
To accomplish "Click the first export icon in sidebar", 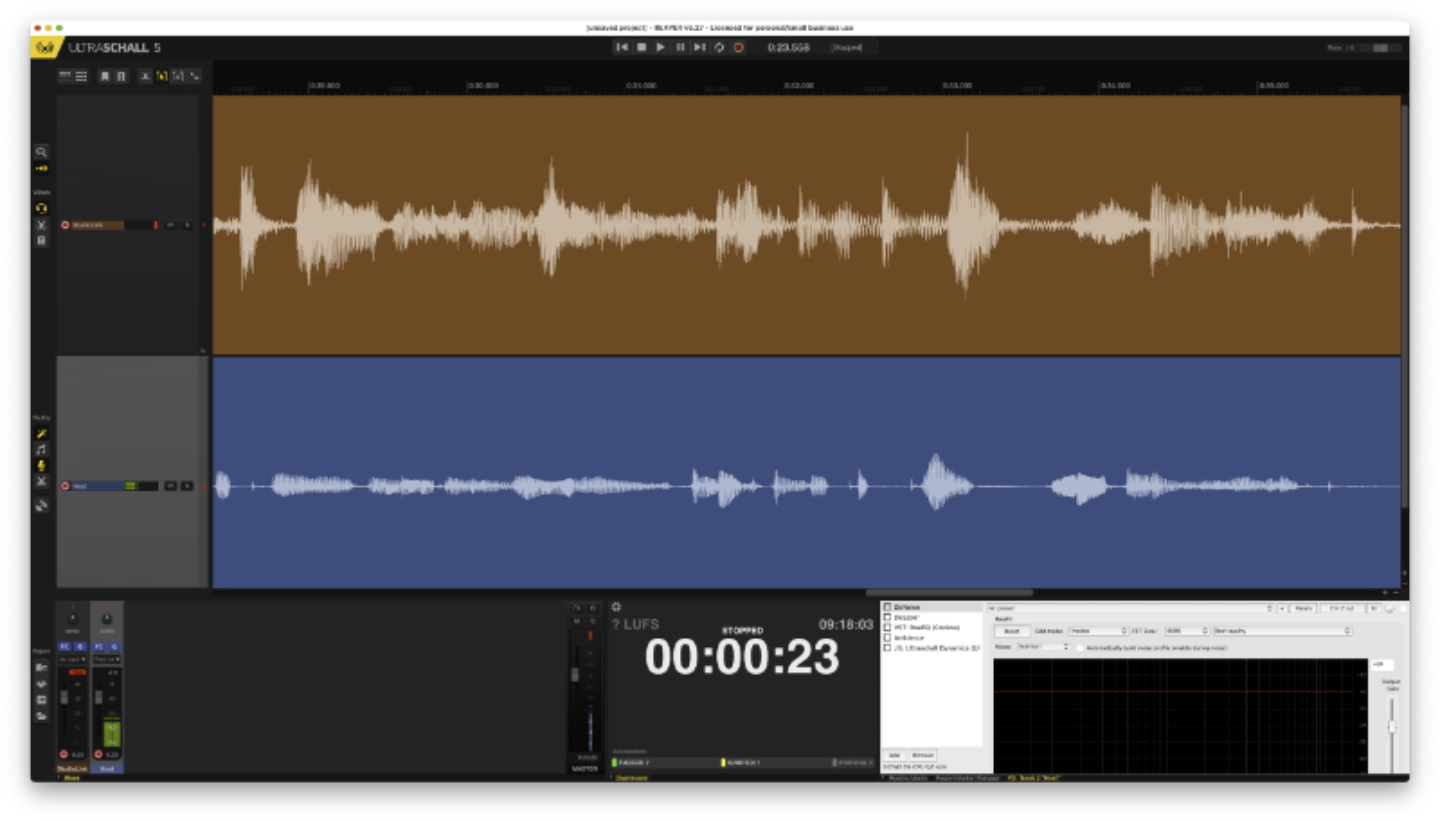I will tap(41, 668).
